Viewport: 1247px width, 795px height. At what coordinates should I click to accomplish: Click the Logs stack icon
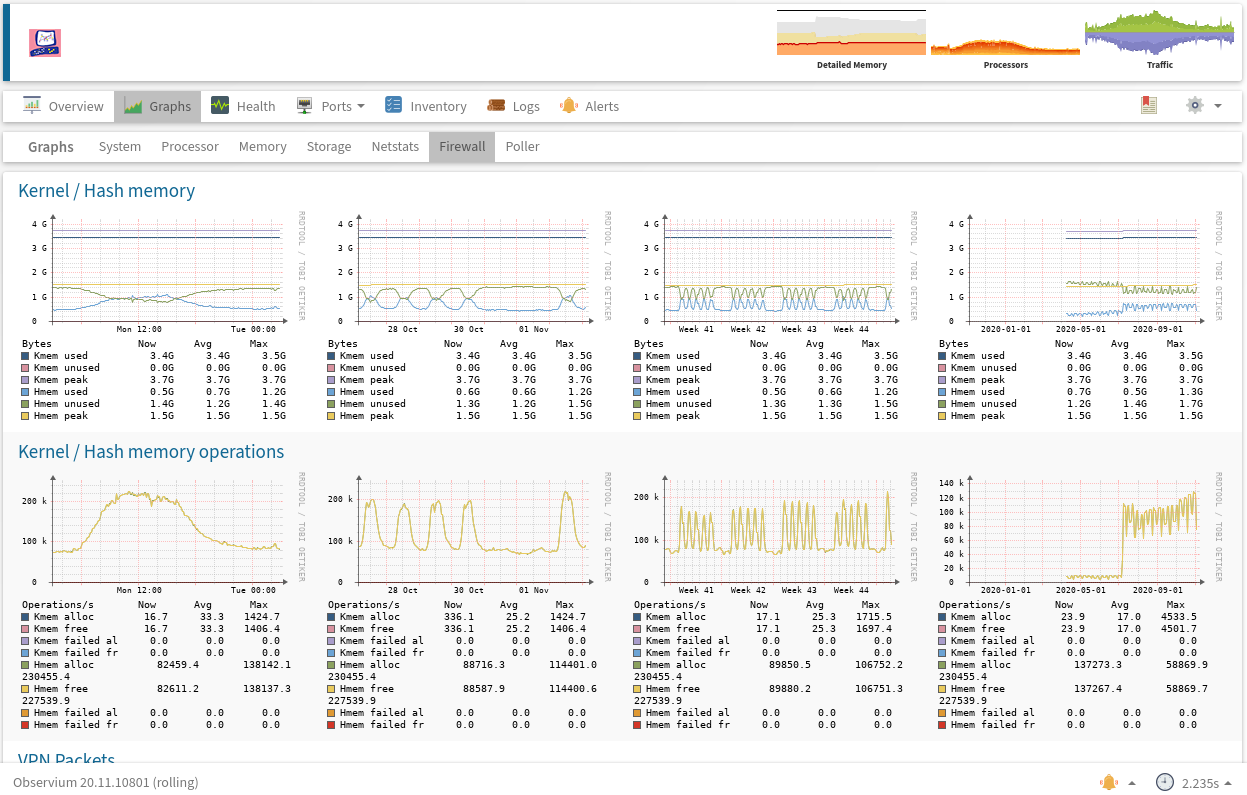click(496, 105)
